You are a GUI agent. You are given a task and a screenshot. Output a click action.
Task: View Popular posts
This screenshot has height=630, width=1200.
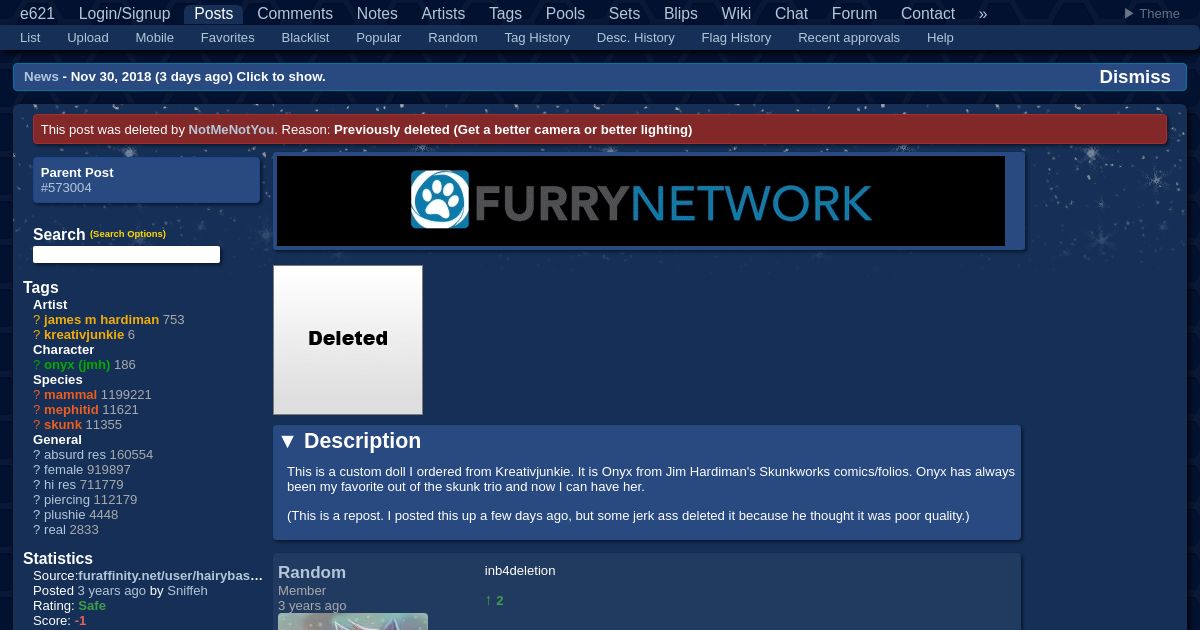tap(379, 38)
